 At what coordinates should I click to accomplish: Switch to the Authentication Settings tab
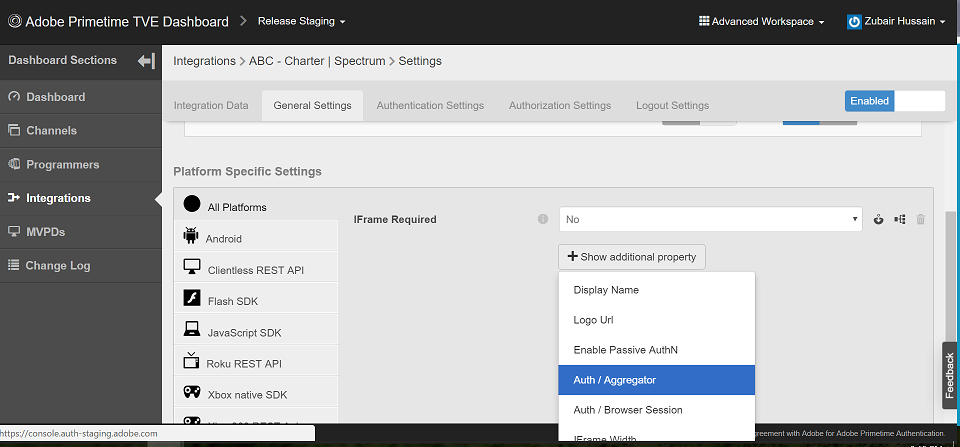430,105
